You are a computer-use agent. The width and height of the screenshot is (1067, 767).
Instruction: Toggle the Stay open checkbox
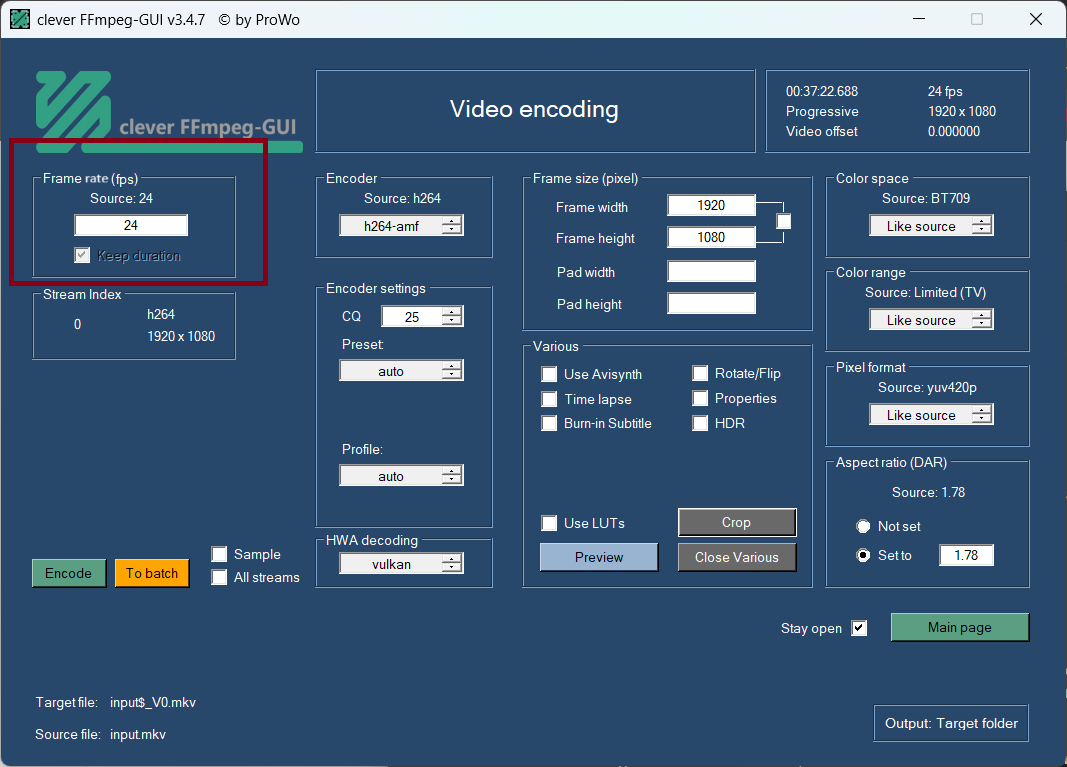tap(859, 627)
